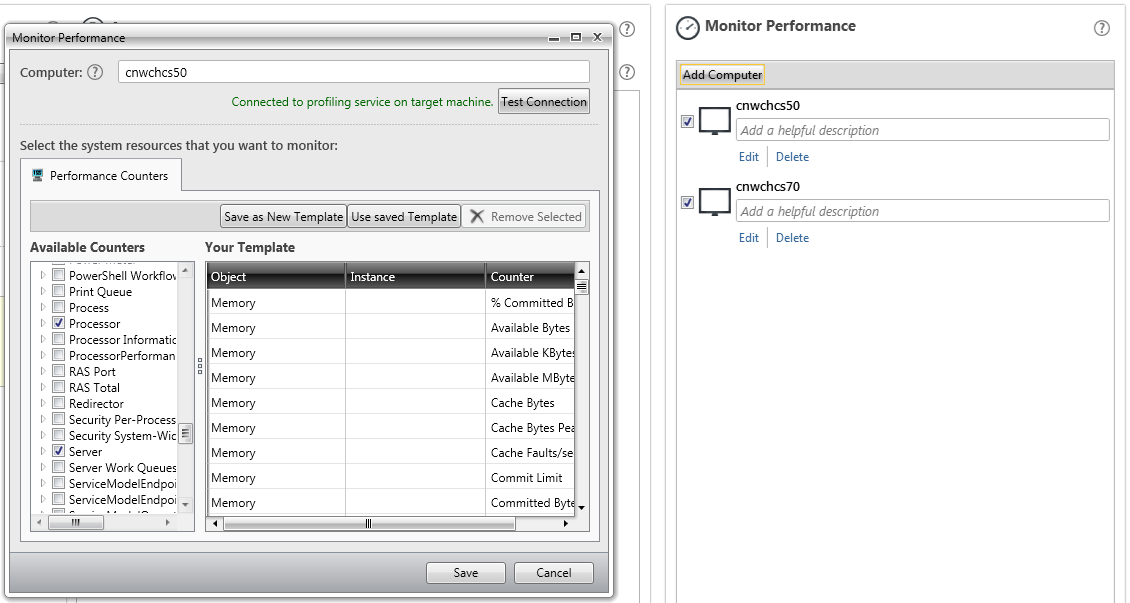Click the cnwchcs50 computer monitor icon
This screenshot has width=1130, height=603.
click(x=715, y=121)
